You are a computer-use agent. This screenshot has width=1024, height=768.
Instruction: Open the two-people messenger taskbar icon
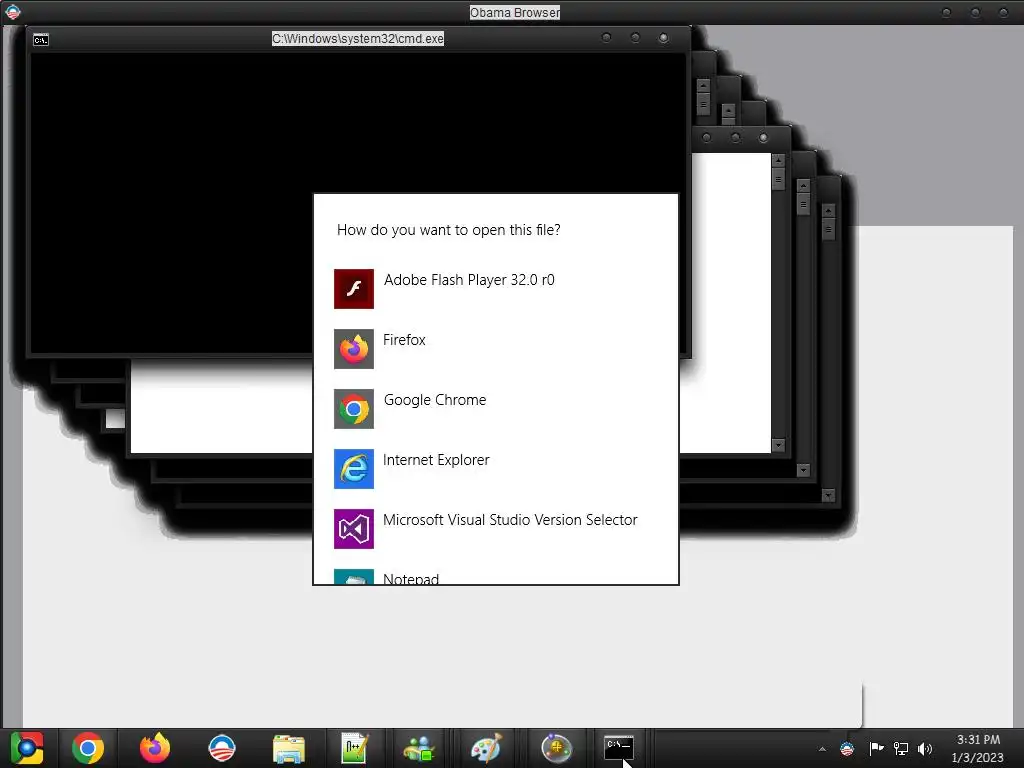click(419, 748)
